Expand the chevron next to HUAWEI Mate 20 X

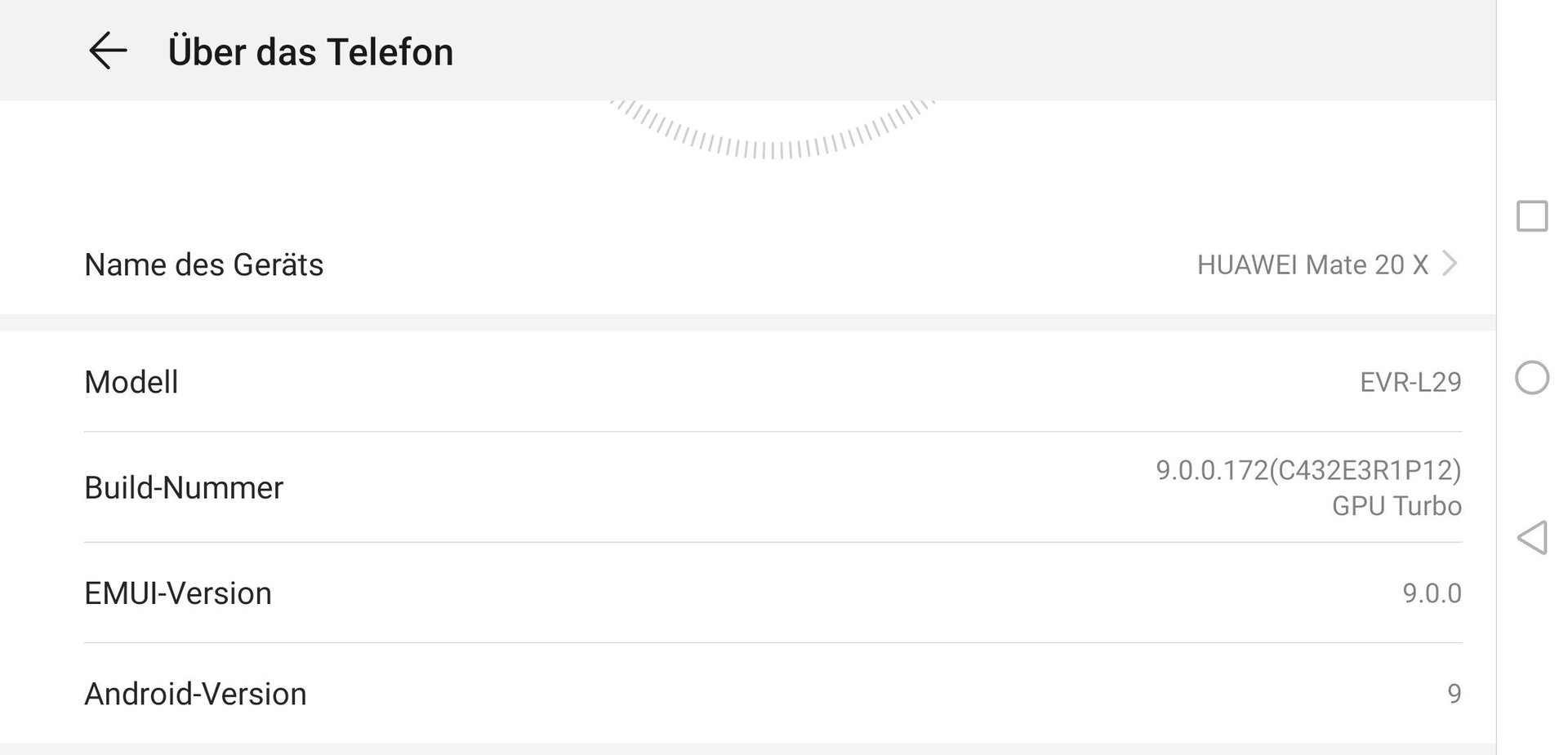point(1450,264)
